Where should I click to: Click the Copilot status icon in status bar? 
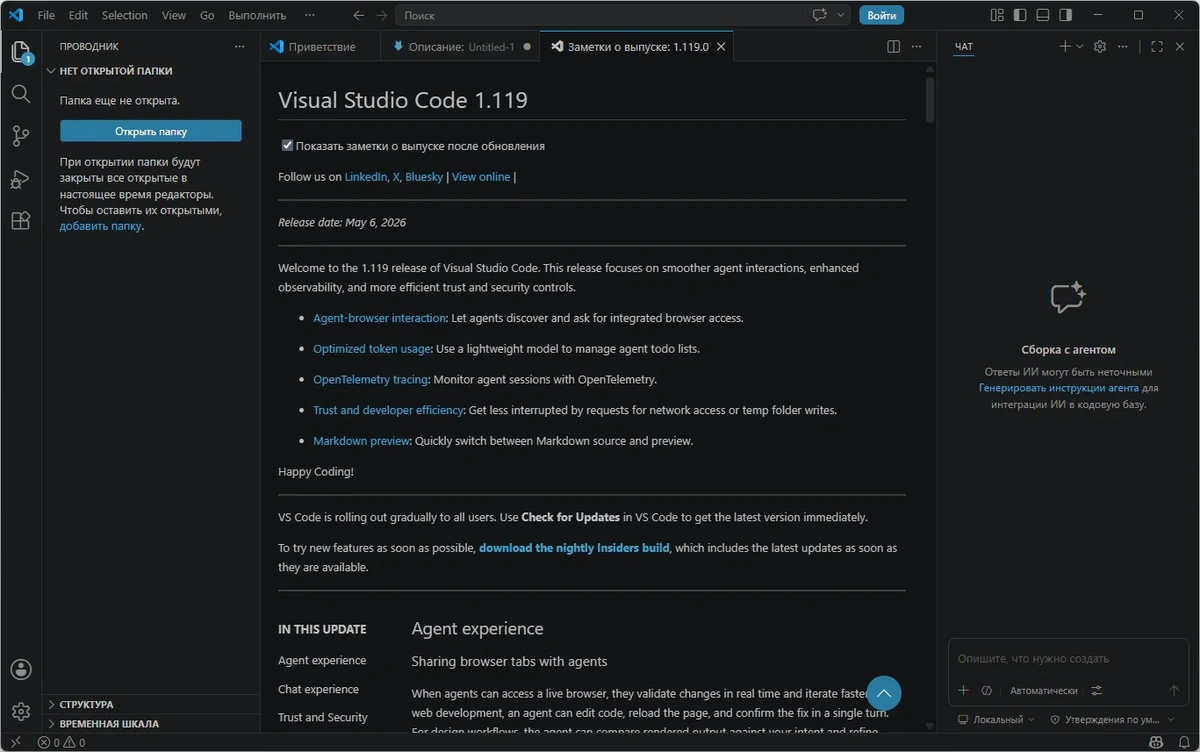(x=1157, y=742)
